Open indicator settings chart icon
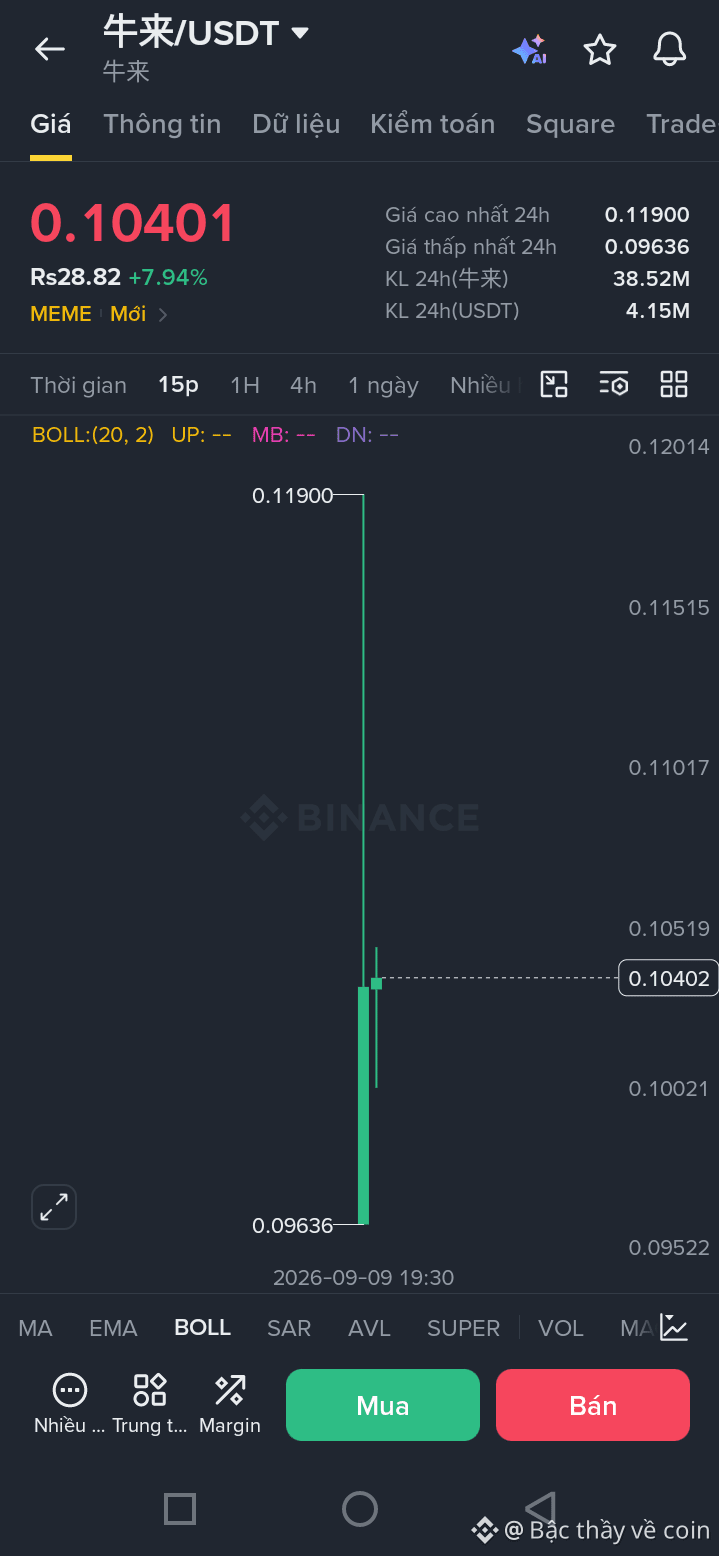 (x=675, y=1328)
